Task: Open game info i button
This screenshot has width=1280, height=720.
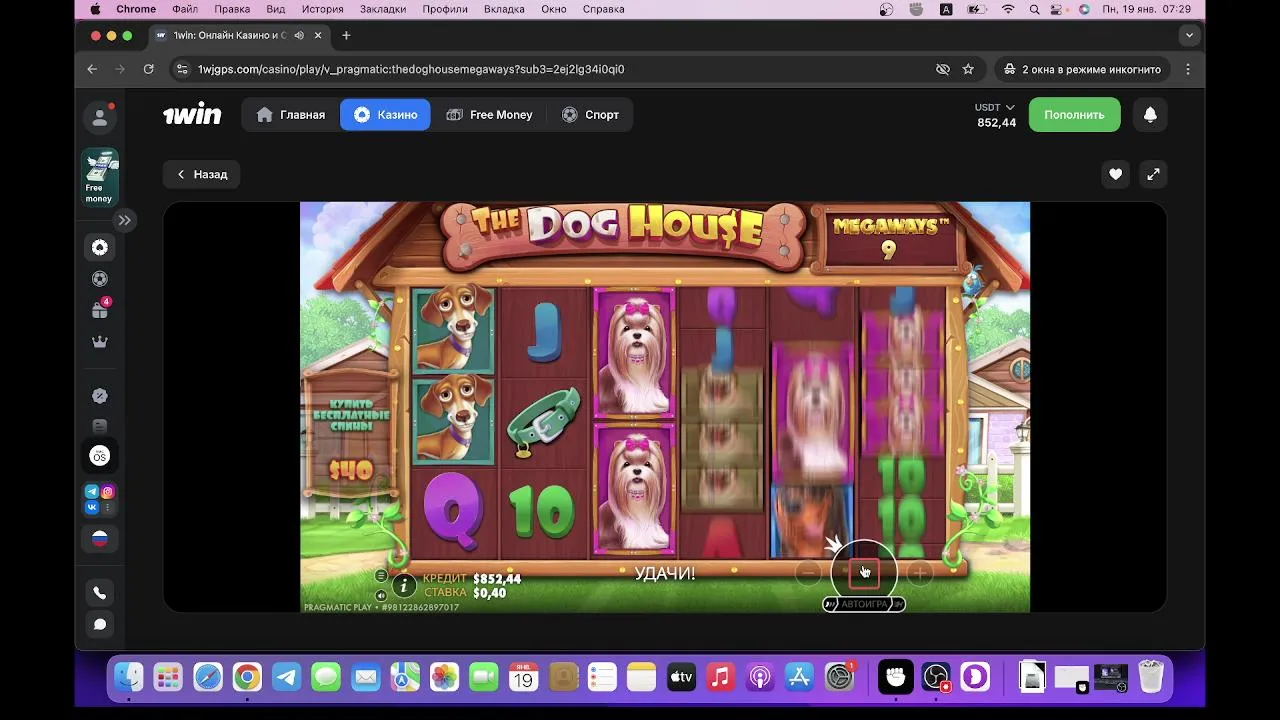Action: pos(403,586)
